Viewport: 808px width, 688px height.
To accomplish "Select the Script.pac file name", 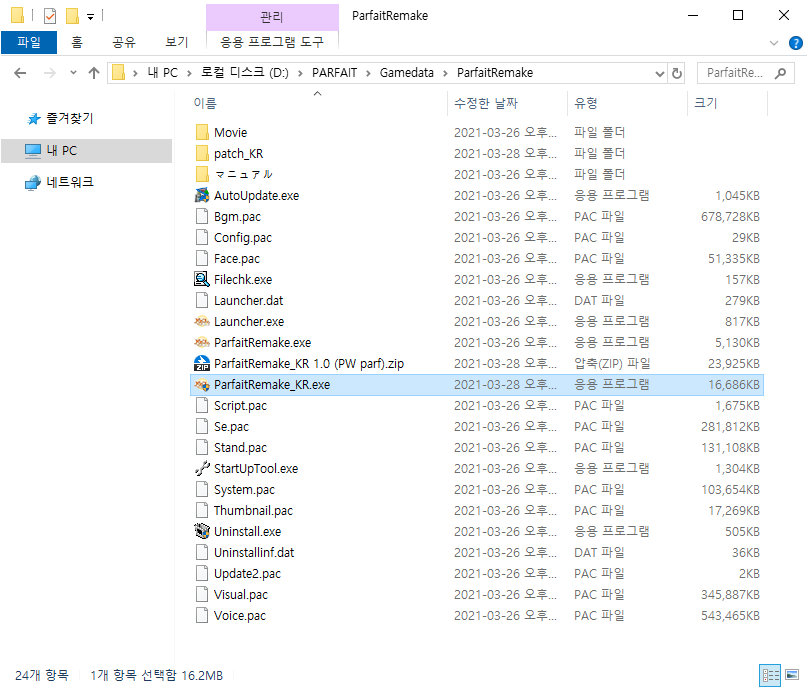I will tap(240, 406).
